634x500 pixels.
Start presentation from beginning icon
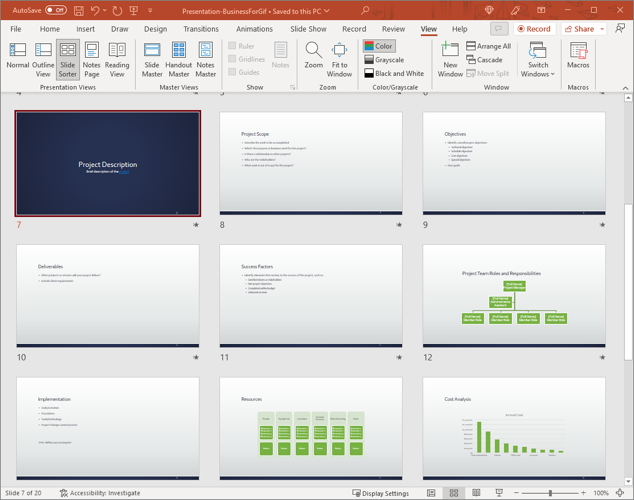(x=134, y=11)
